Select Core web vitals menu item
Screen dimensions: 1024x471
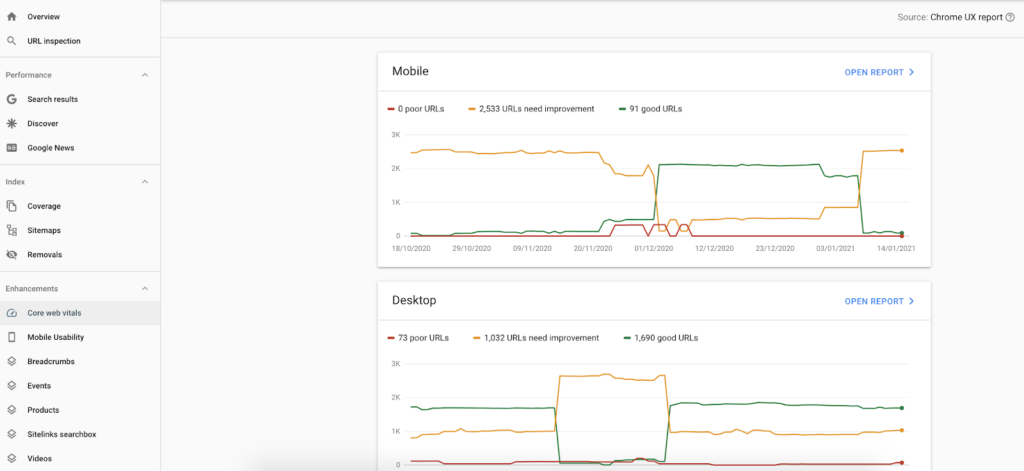point(80,313)
